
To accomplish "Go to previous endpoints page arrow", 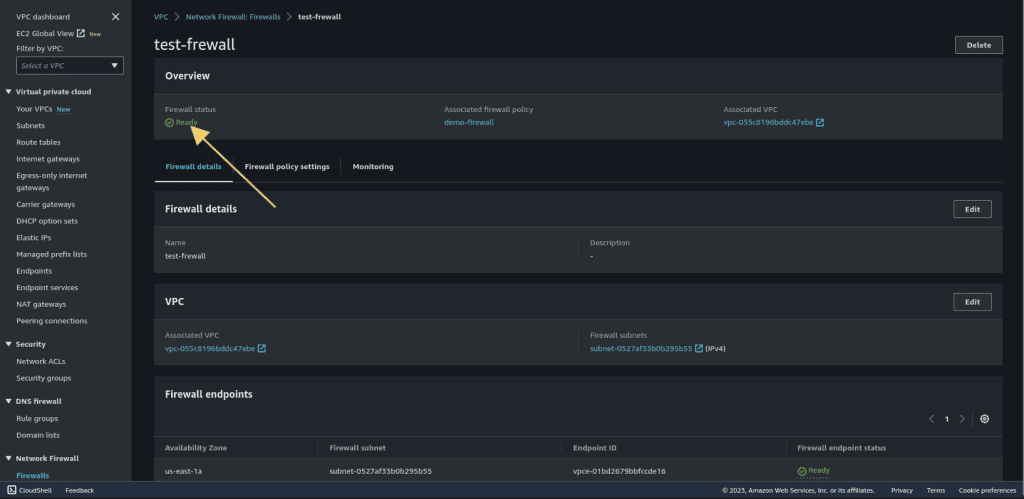I will pyautogui.click(x=931, y=419).
